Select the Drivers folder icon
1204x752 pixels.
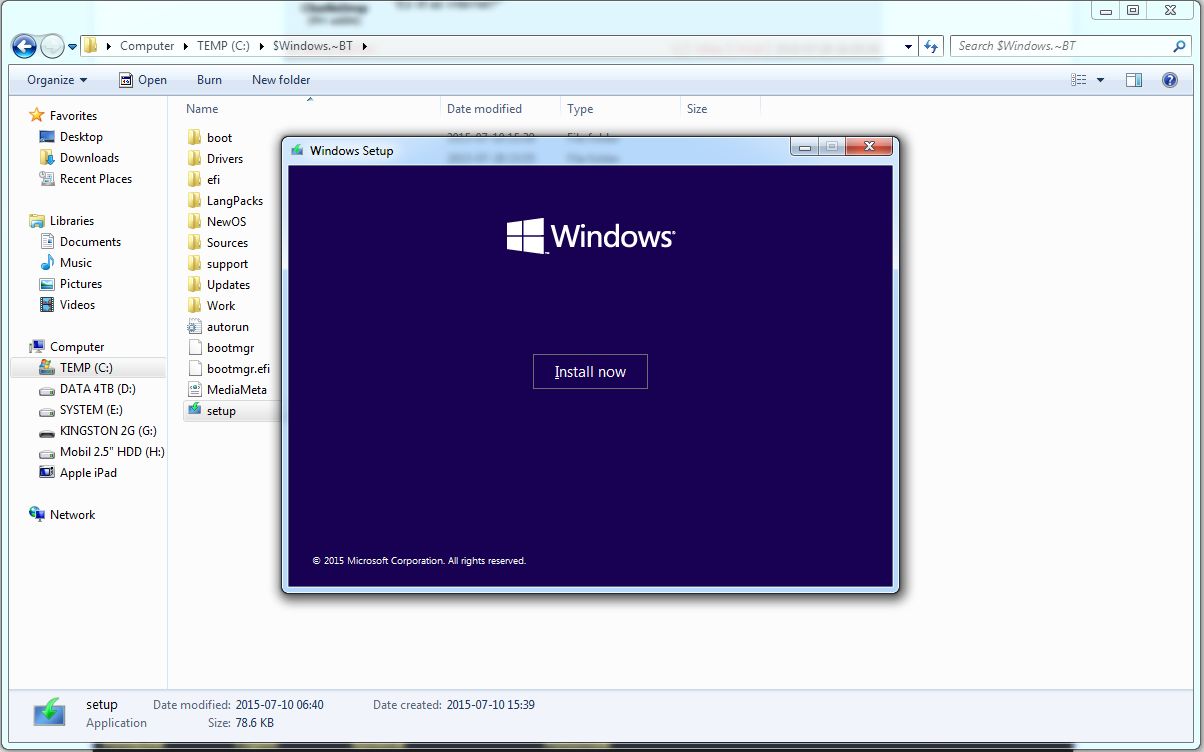point(195,159)
